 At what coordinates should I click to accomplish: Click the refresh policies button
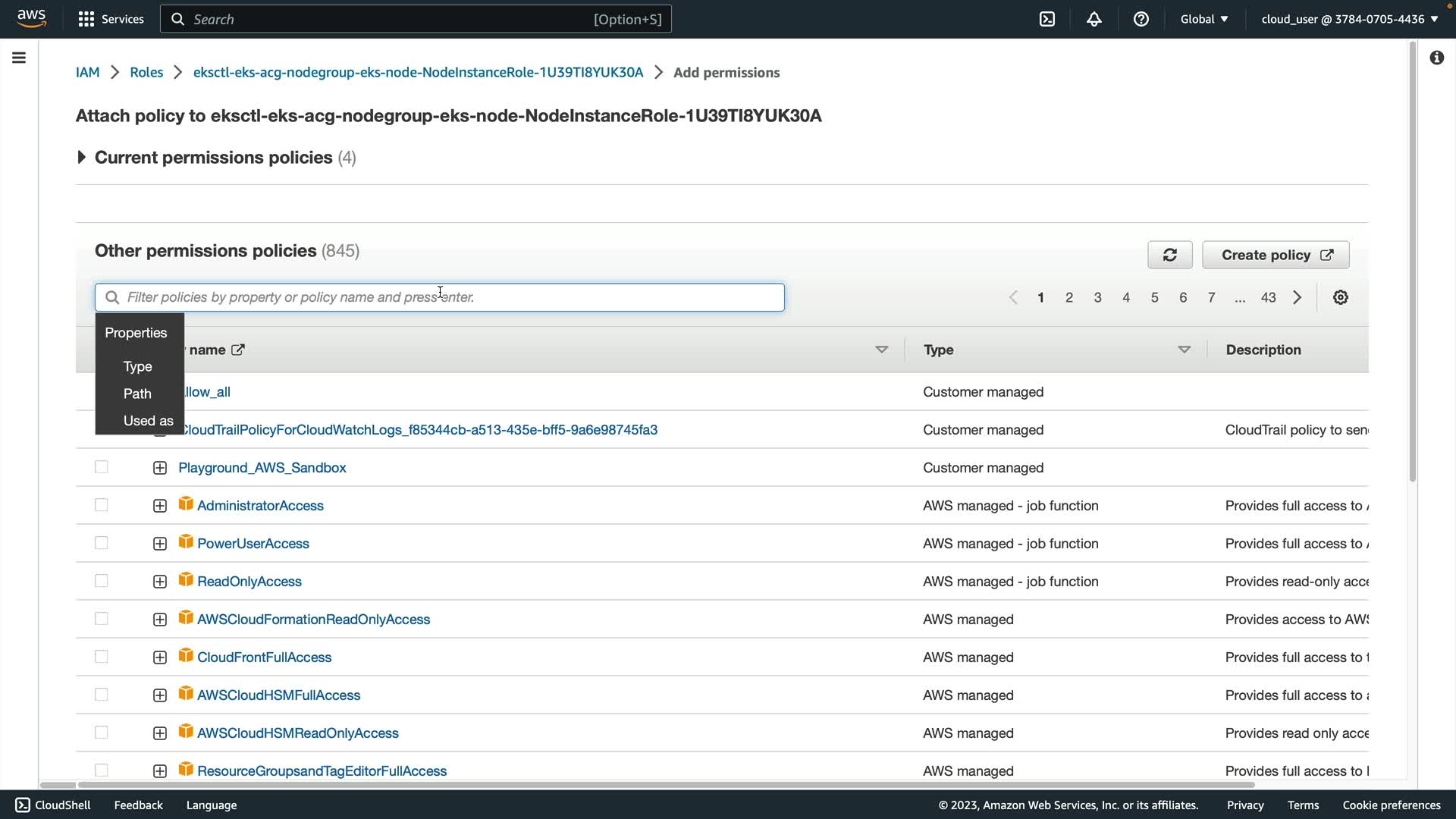(x=1169, y=255)
